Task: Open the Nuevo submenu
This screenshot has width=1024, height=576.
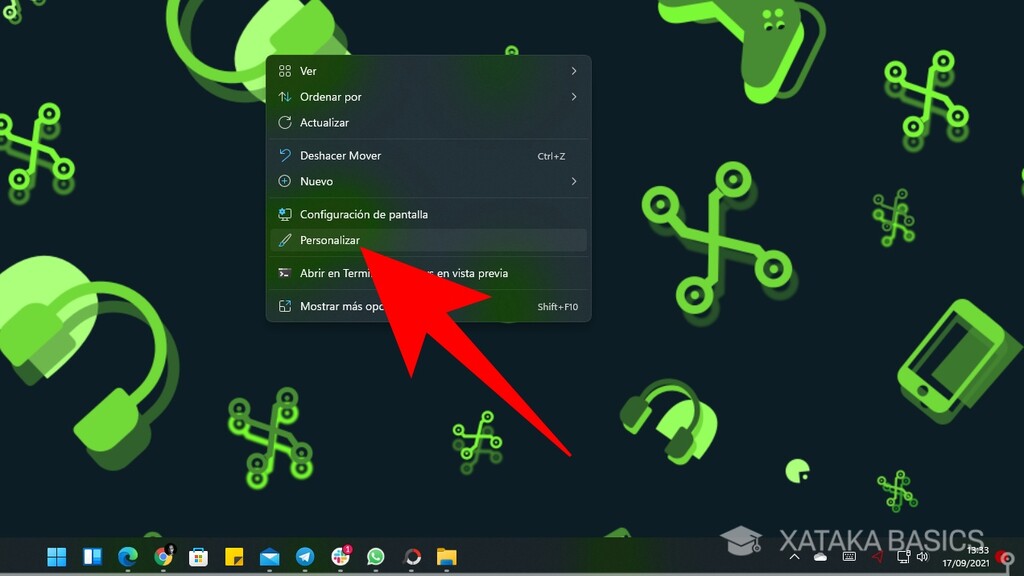Action: 428,182
